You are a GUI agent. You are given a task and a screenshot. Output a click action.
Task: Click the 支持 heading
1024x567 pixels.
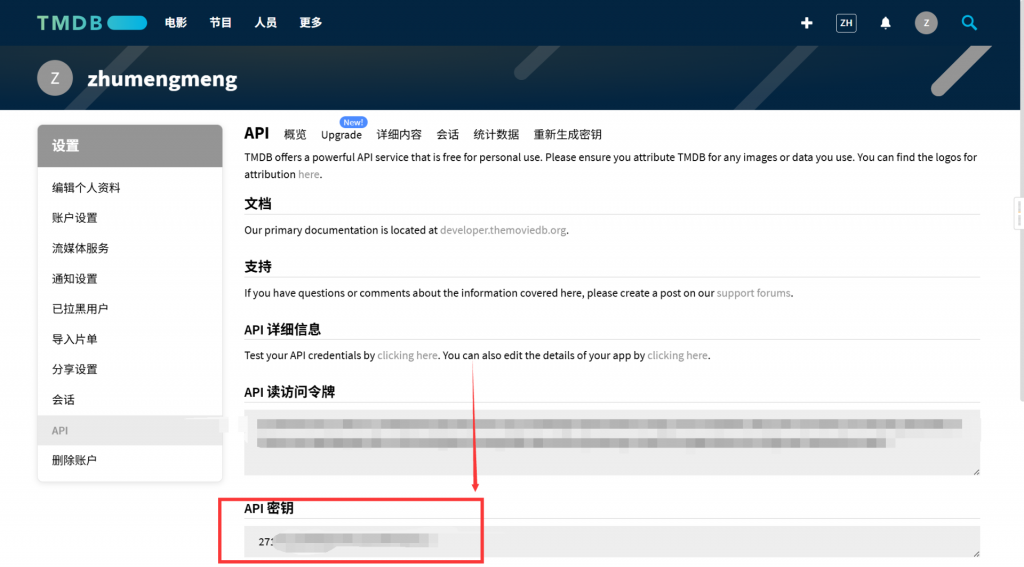click(x=258, y=267)
